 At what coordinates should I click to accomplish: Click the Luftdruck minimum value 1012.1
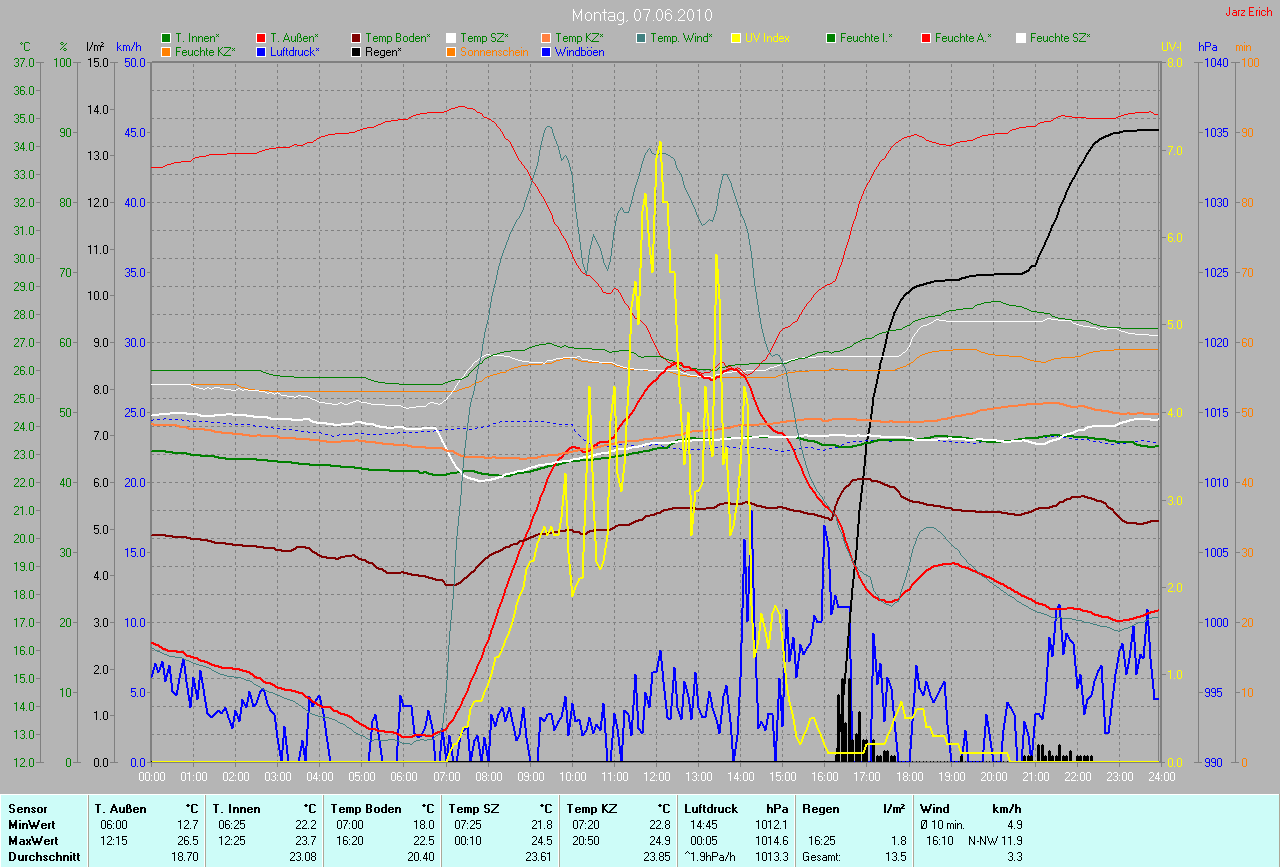coord(771,824)
